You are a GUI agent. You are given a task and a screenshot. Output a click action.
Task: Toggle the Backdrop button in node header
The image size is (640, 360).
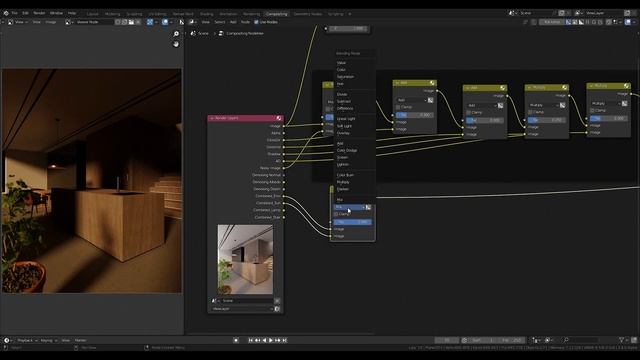552,22
